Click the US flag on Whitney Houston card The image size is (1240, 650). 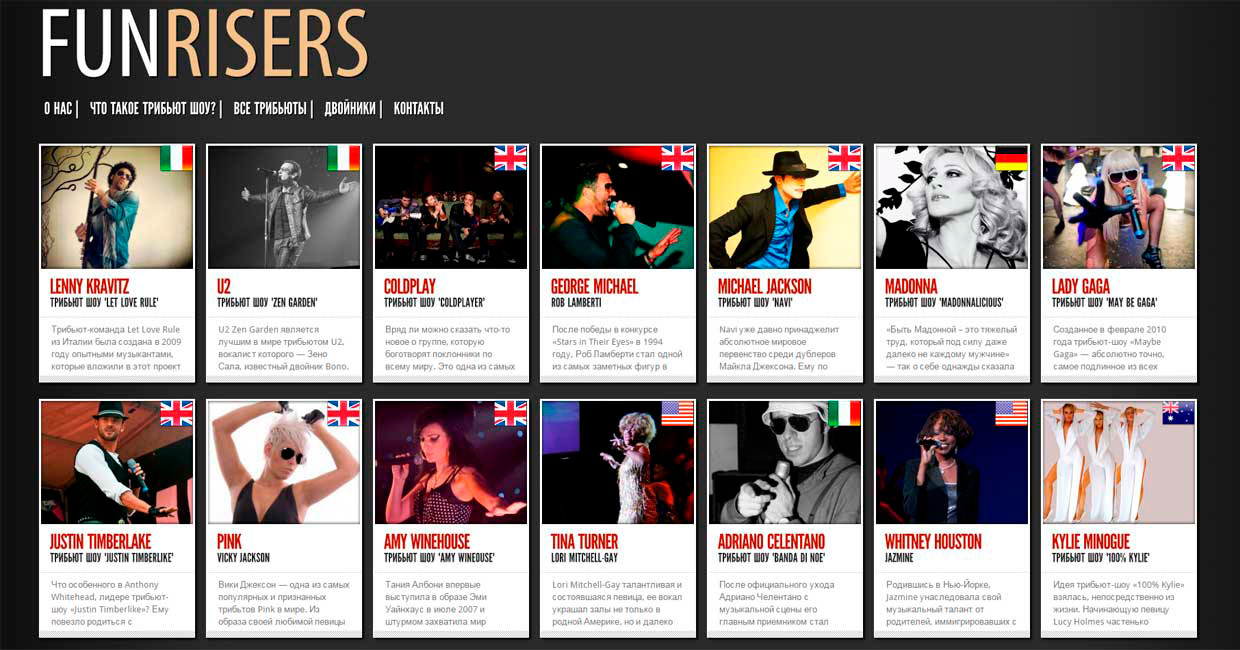[1012, 414]
